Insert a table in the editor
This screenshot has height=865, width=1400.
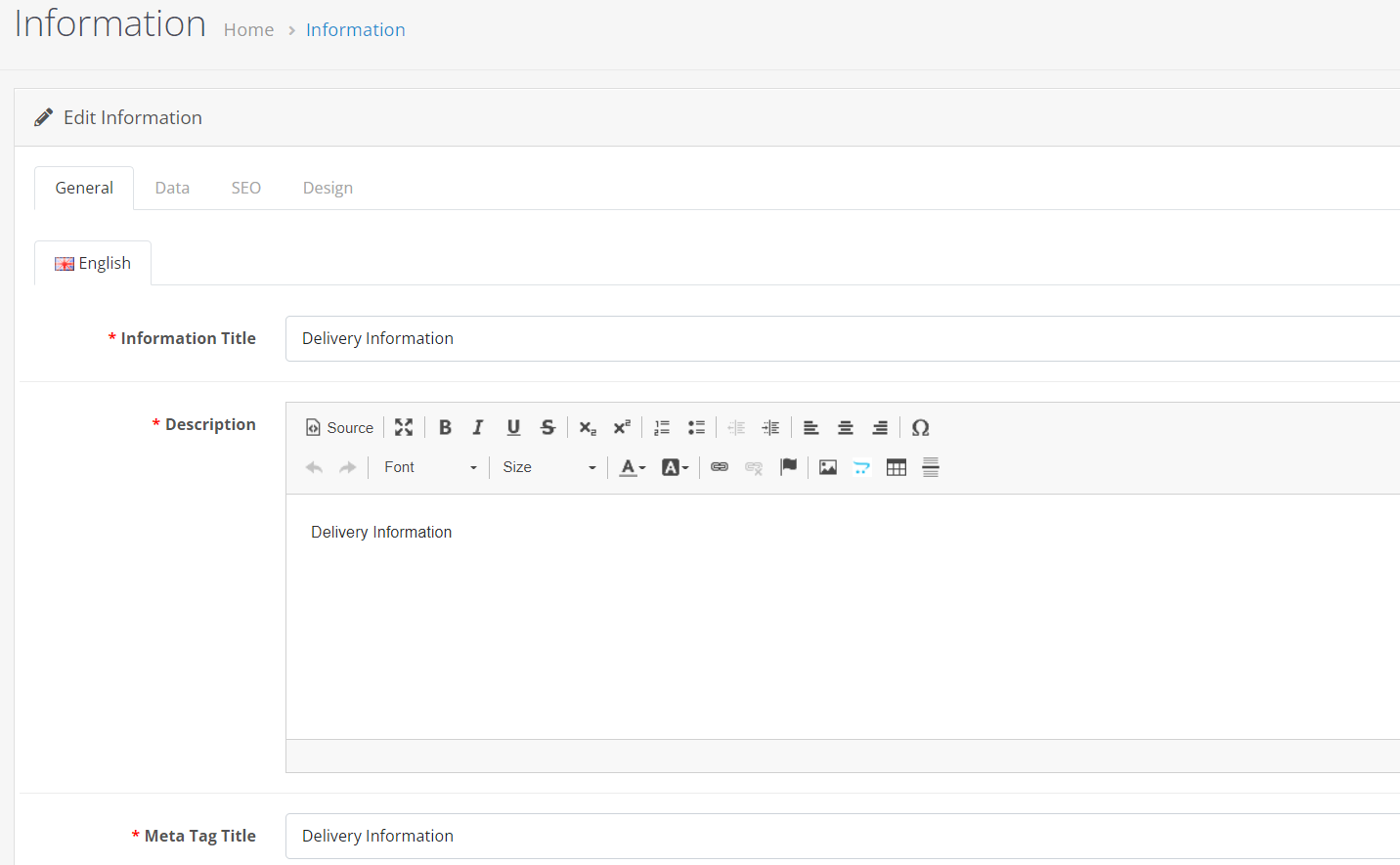897,467
